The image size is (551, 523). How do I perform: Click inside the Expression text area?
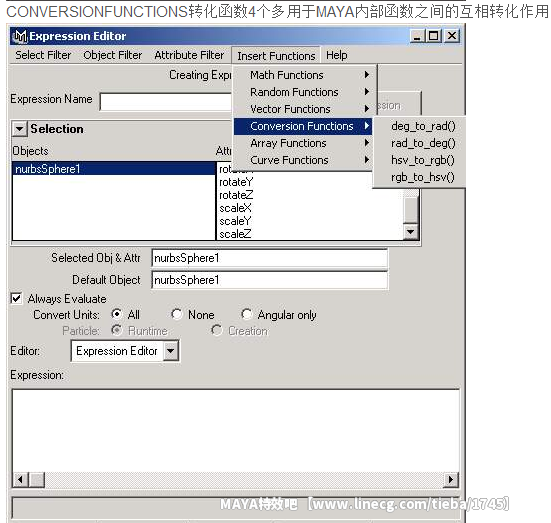(236, 431)
